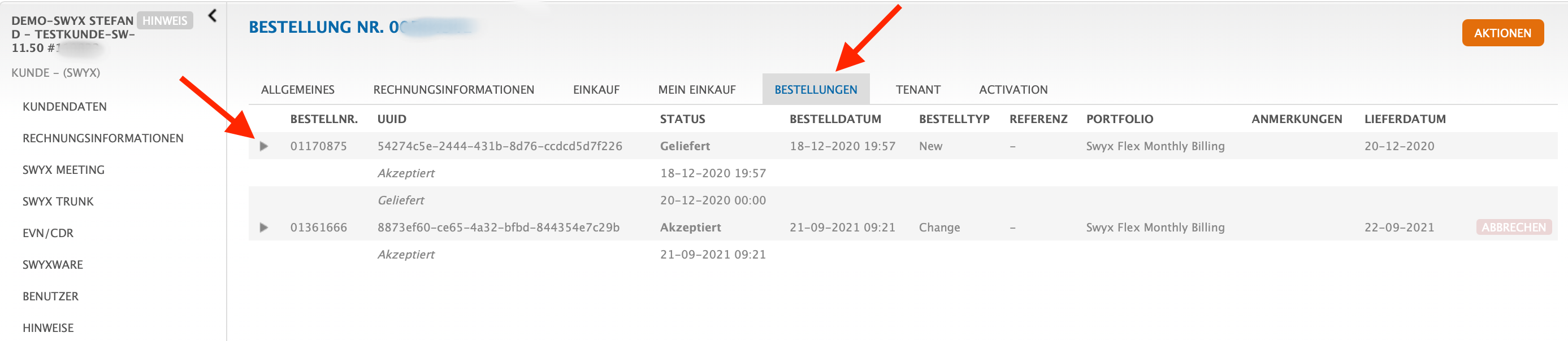This screenshot has height=341, width=1568.
Task: Open Hinweise in the sidebar
Action: point(48,328)
